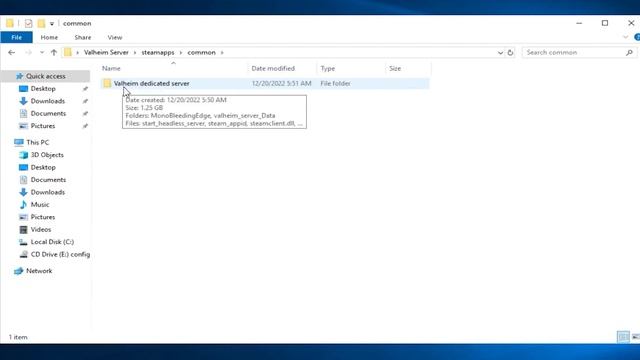The image size is (640, 360).
Task: Open Pictures under This PC
Action: (x=42, y=217)
